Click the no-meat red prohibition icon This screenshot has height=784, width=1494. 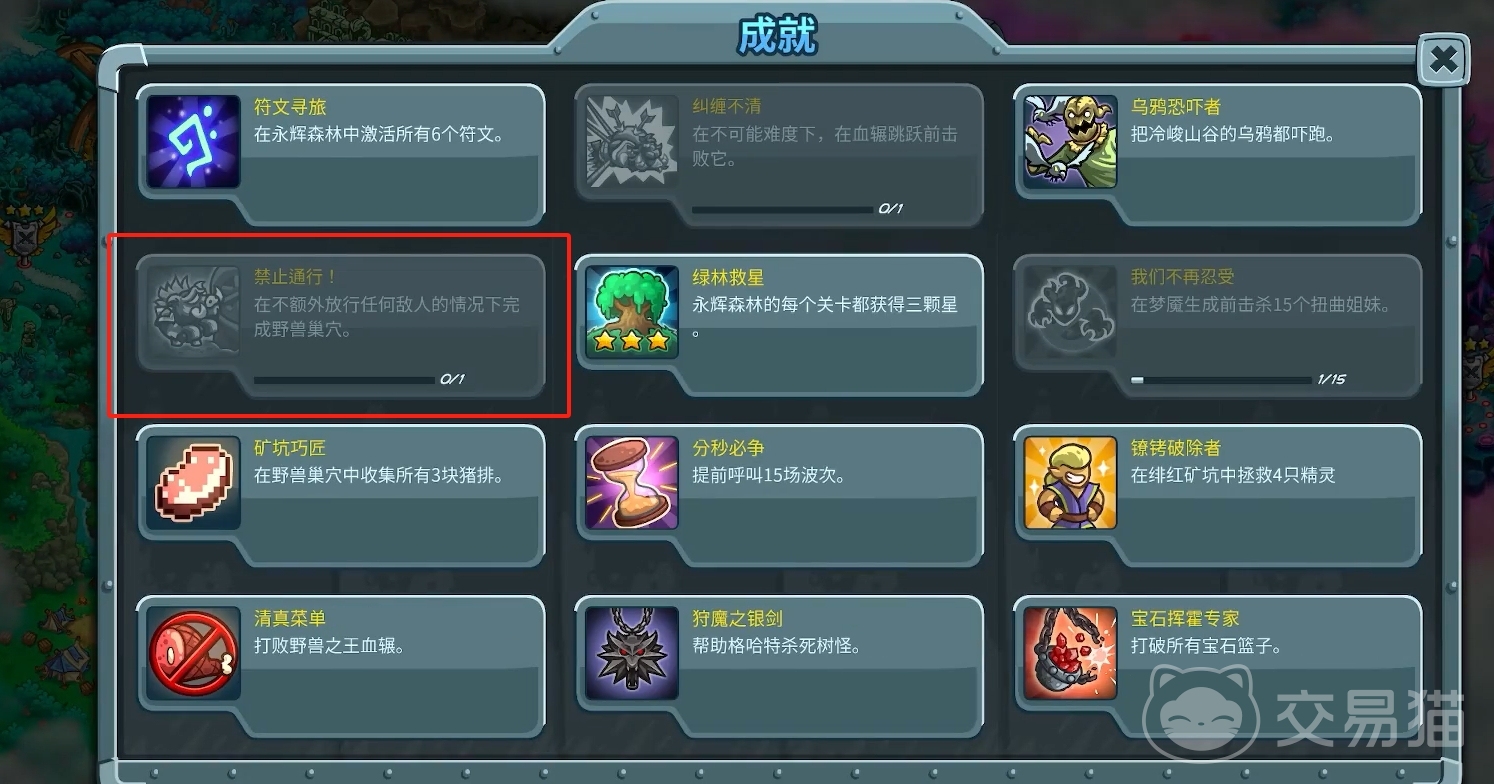[x=193, y=653]
